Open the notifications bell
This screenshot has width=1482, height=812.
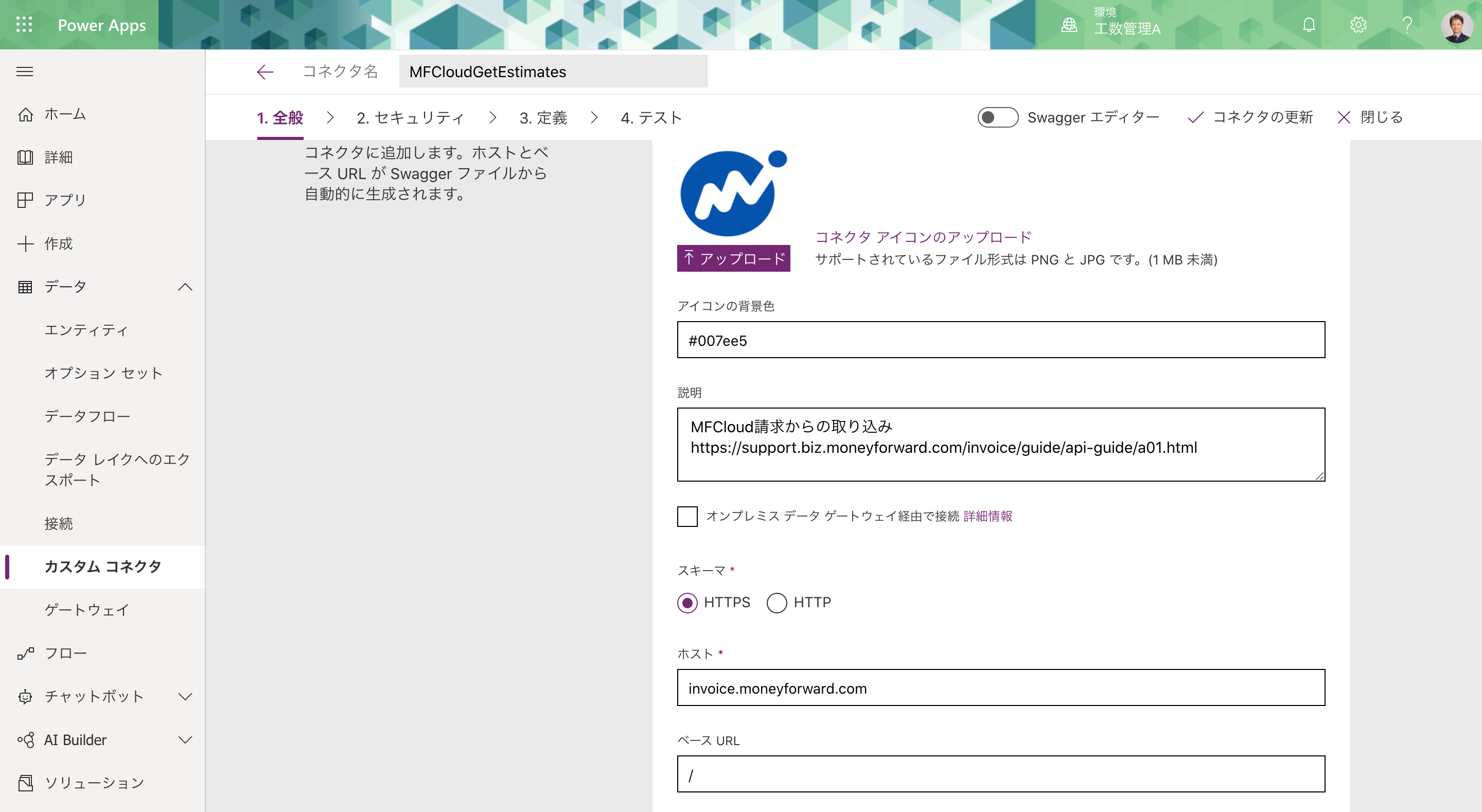pos(1308,24)
